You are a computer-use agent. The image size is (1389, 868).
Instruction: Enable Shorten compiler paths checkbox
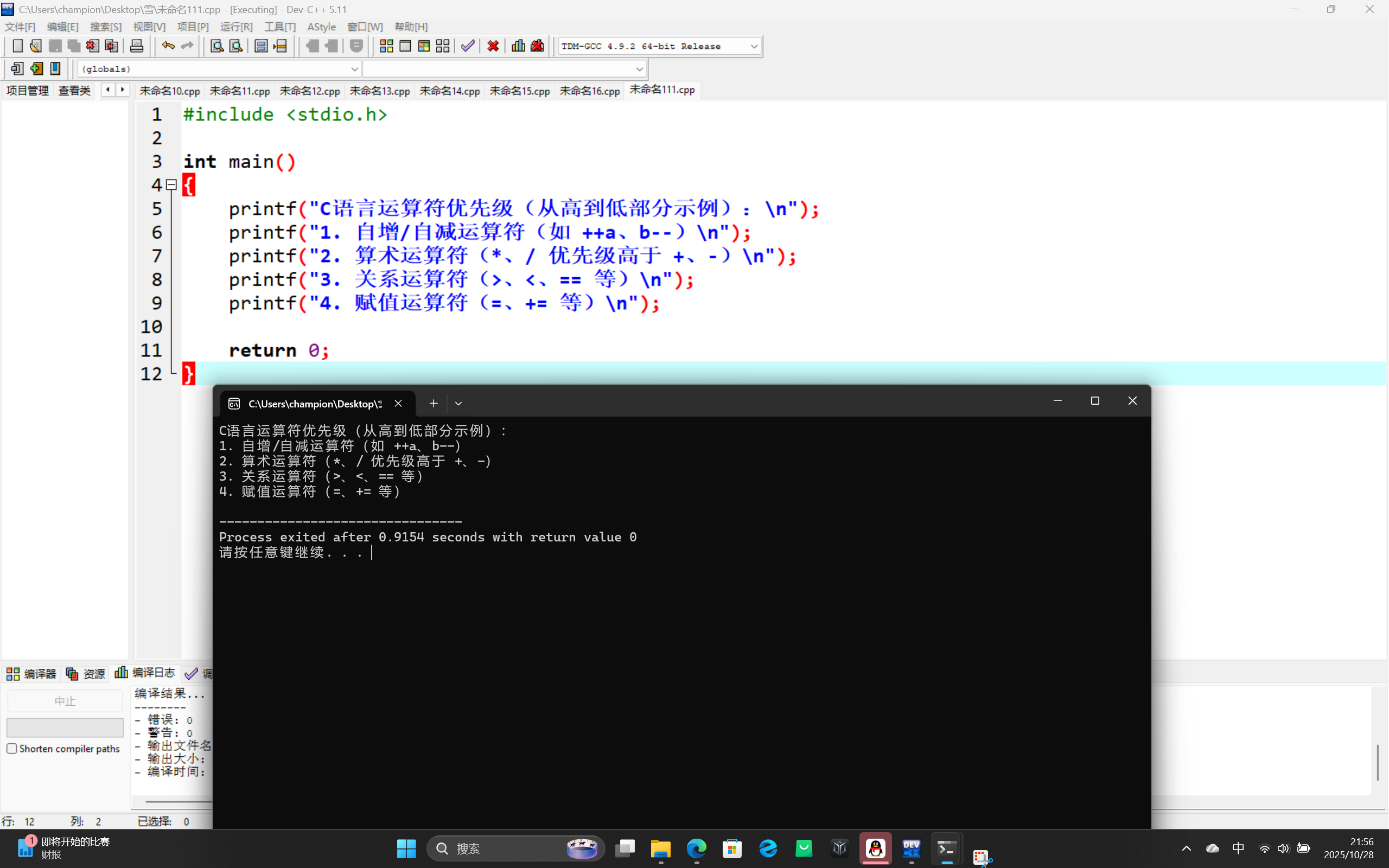12,749
